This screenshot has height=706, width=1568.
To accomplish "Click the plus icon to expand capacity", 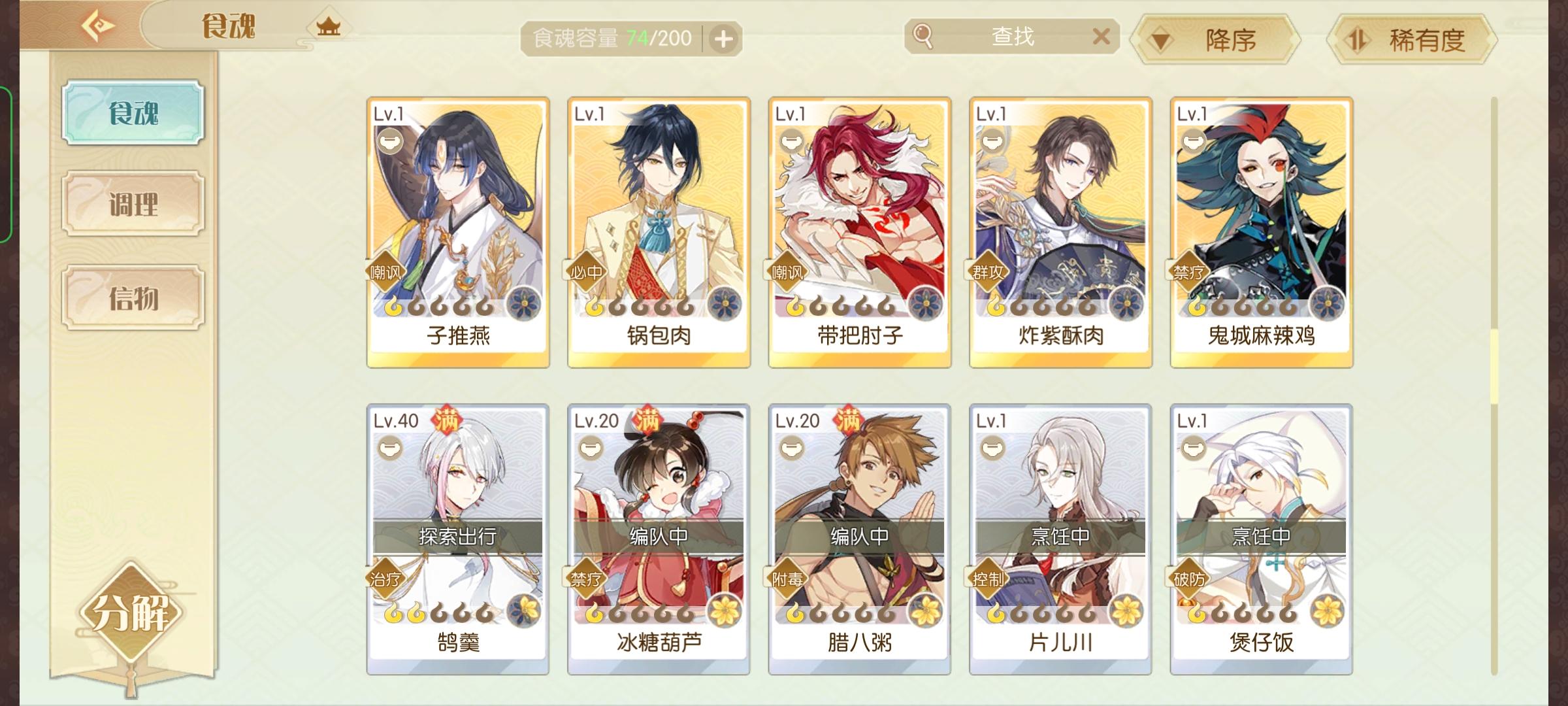I will 723,39.
